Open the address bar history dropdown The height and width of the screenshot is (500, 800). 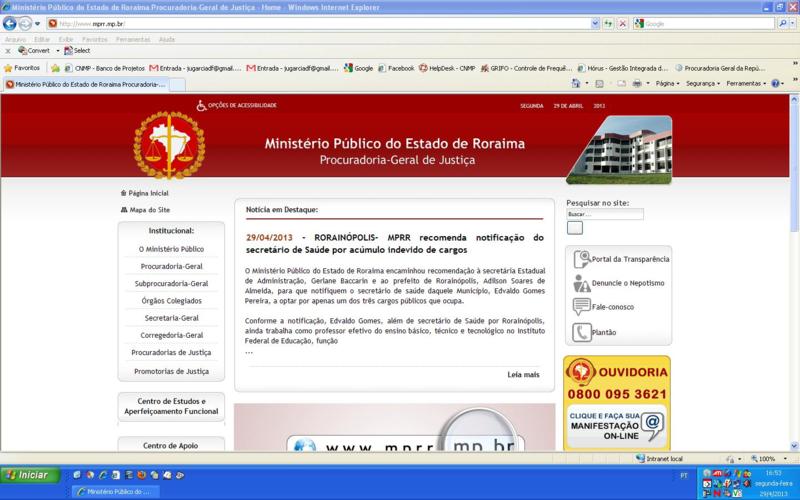[595, 23]
